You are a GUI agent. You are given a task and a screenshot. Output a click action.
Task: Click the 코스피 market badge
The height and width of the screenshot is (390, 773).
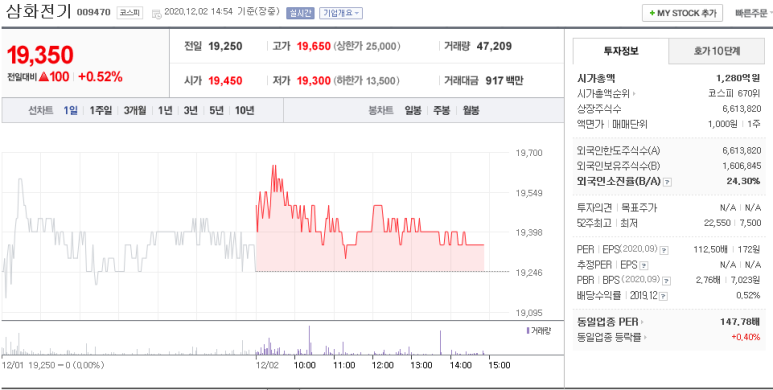[x=130, y=13]
